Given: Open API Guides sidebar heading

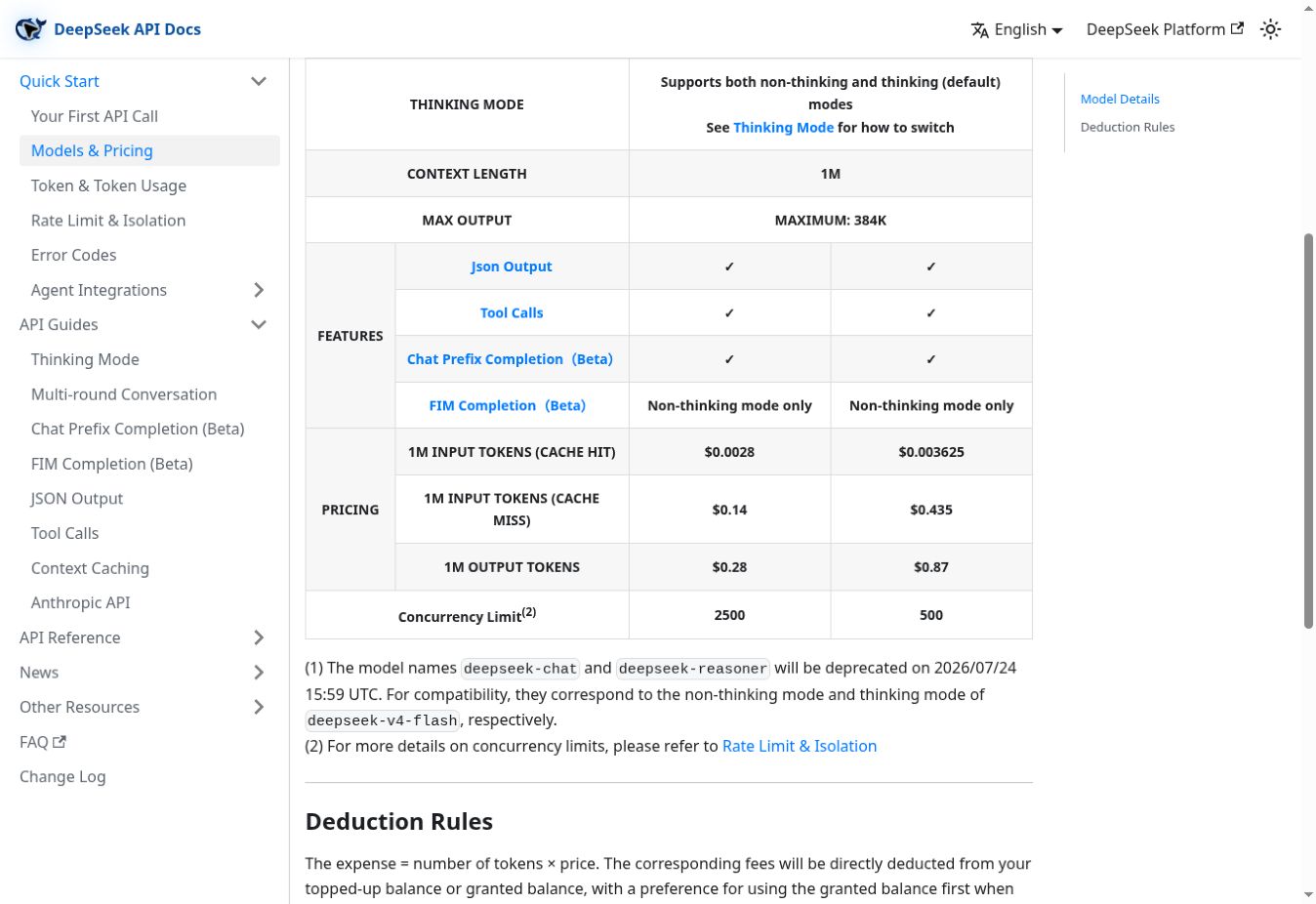Looking at the screenshot, I should tap(59, 324).
